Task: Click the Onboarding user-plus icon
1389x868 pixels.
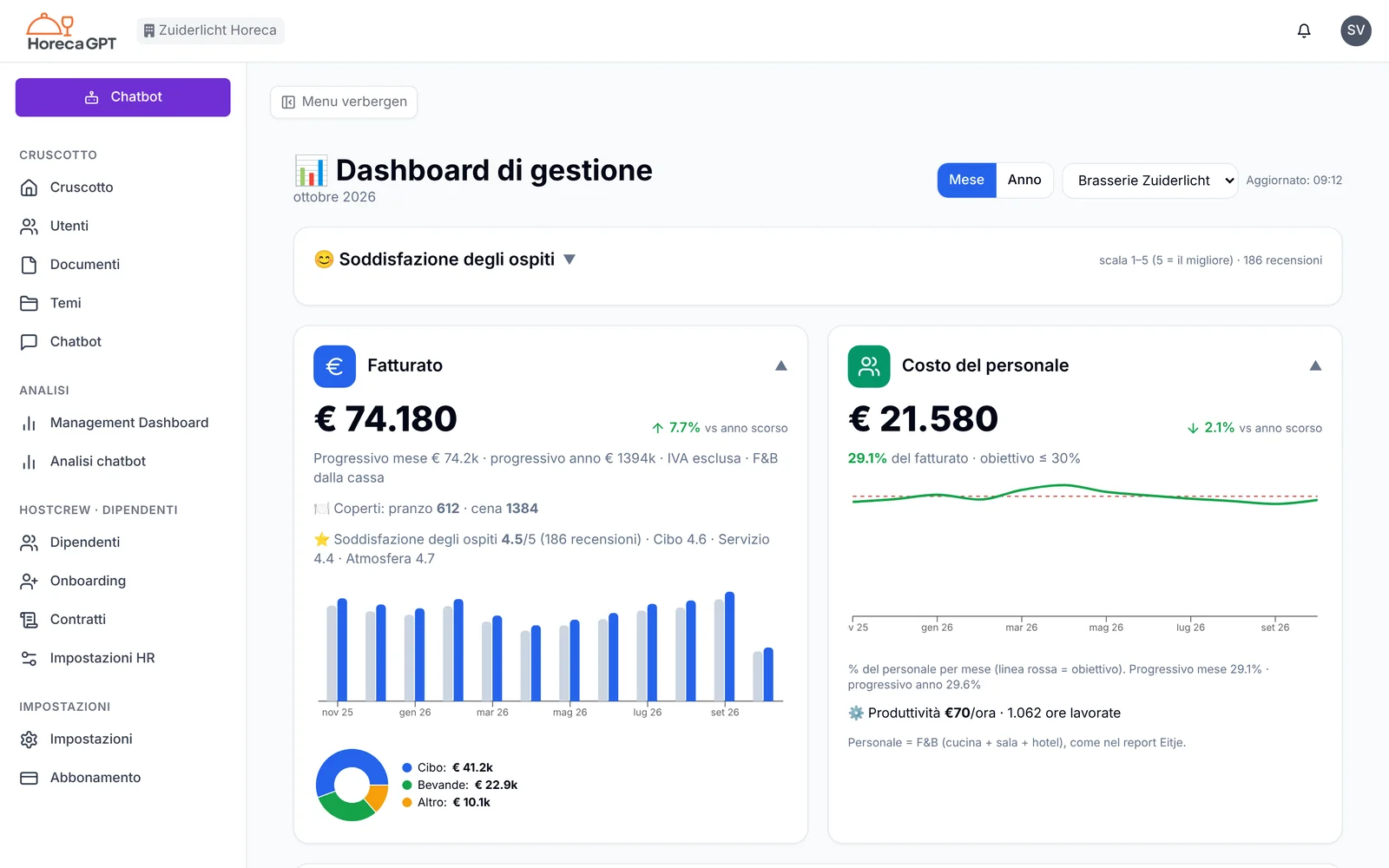Action: click(x=29, y=581)
